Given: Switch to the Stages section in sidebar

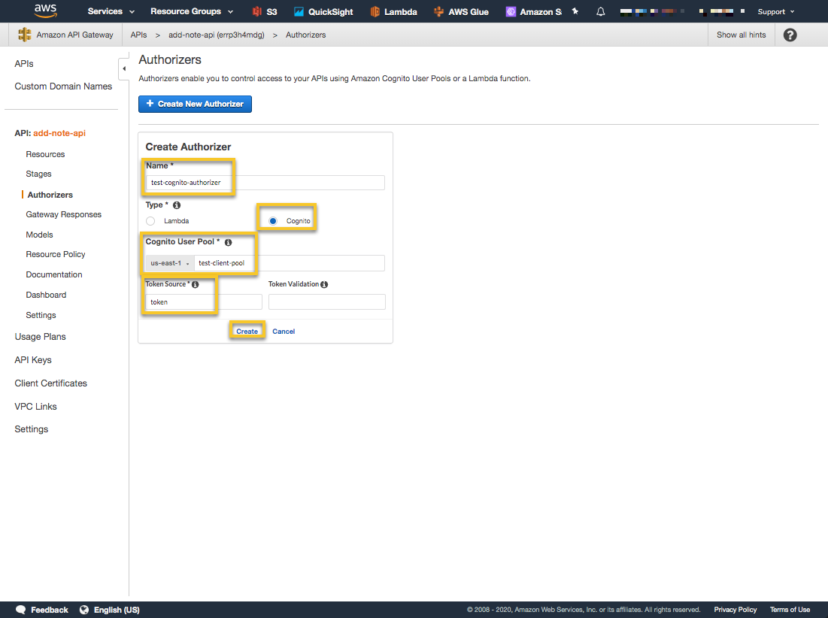Looking at the screenshot, I should tap(38, 174).
